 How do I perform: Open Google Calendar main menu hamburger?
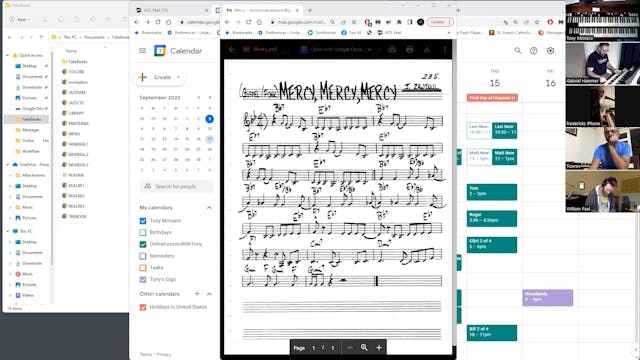[x=142, y=51]
